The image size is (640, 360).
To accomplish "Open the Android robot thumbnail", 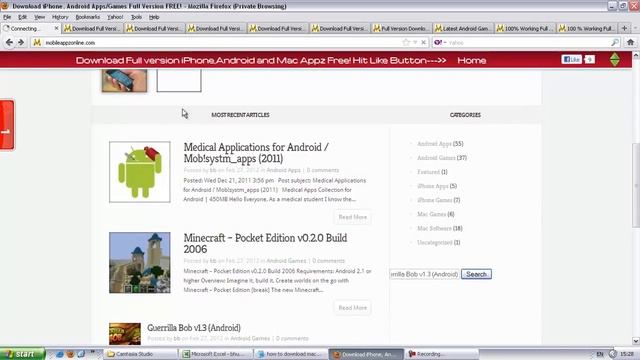I will [x=140, y=172].
